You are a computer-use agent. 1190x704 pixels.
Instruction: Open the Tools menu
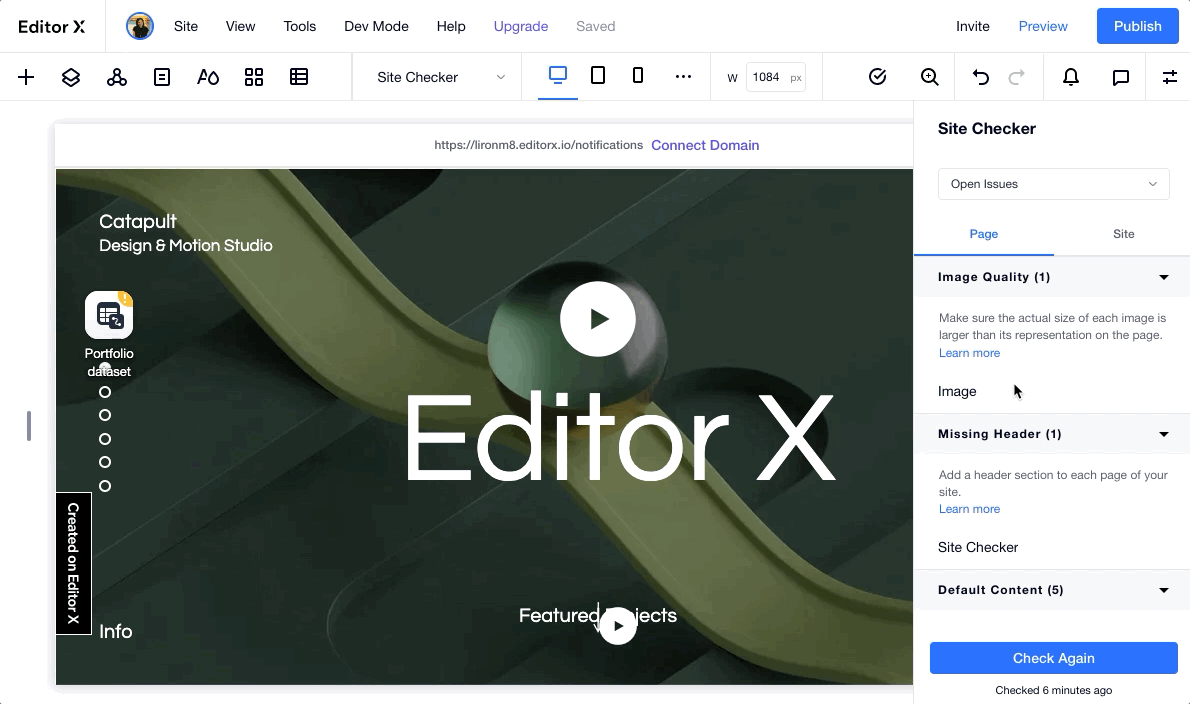(x=300, y=26)
